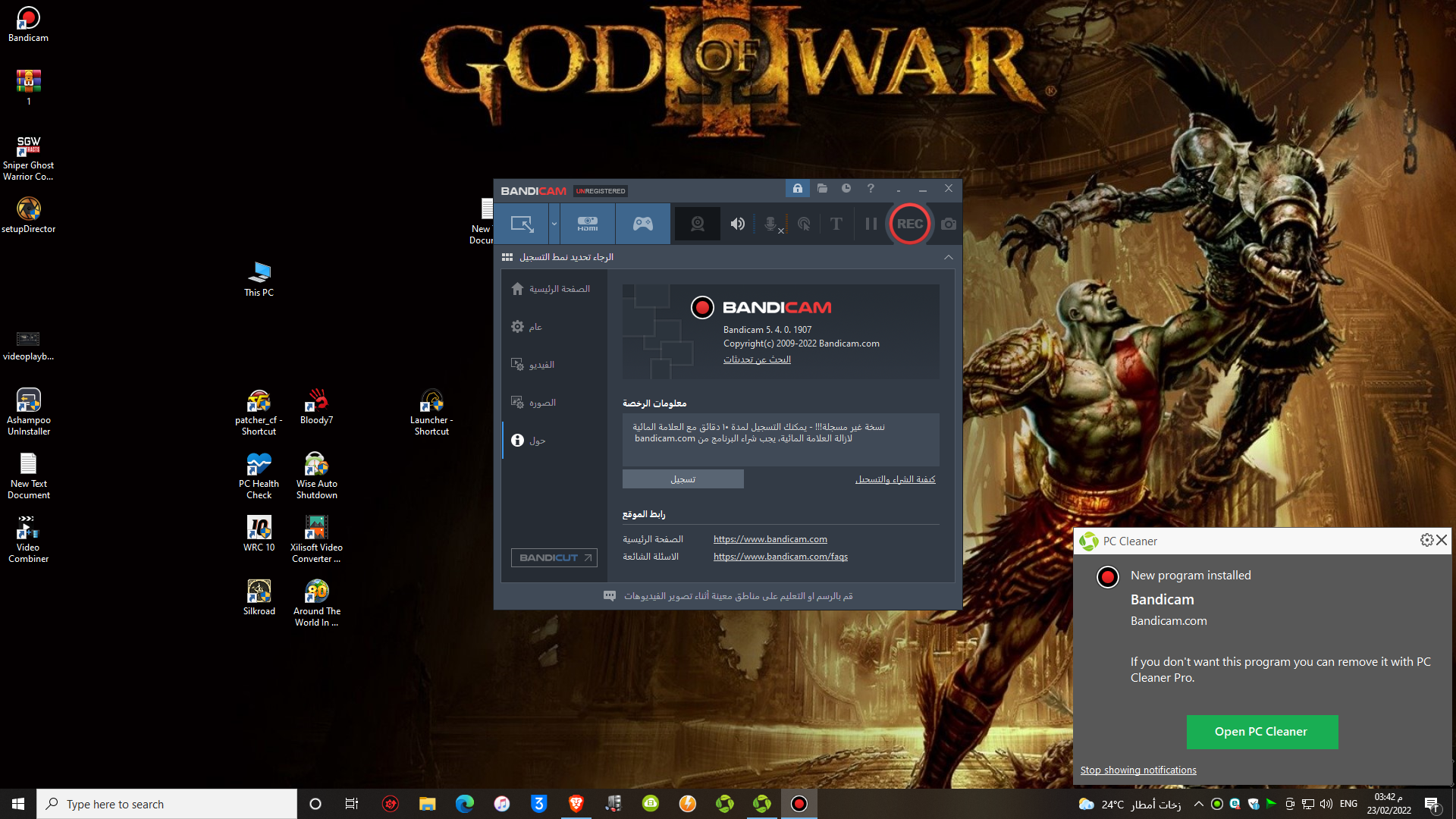Click the BANDICUT button

(x=554, y=557)
